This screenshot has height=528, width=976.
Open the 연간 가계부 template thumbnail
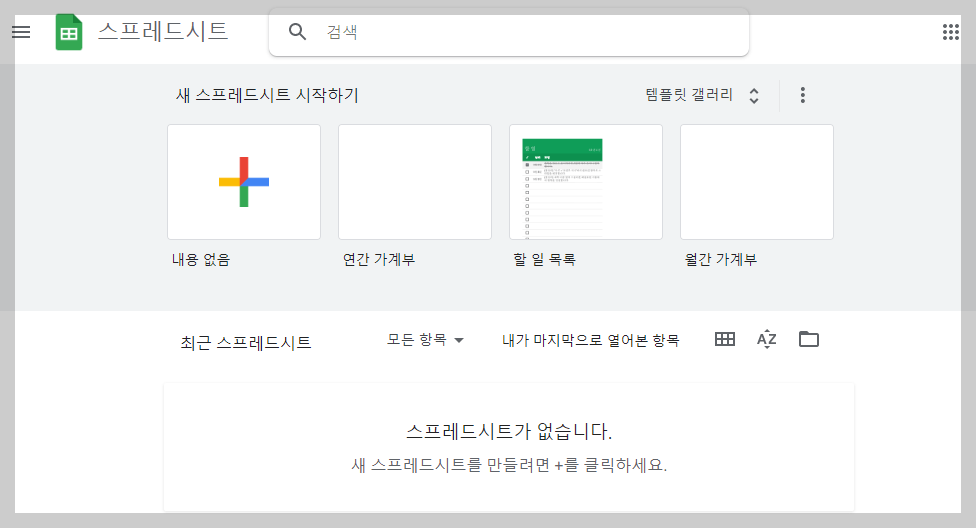[x=415, y=182]
